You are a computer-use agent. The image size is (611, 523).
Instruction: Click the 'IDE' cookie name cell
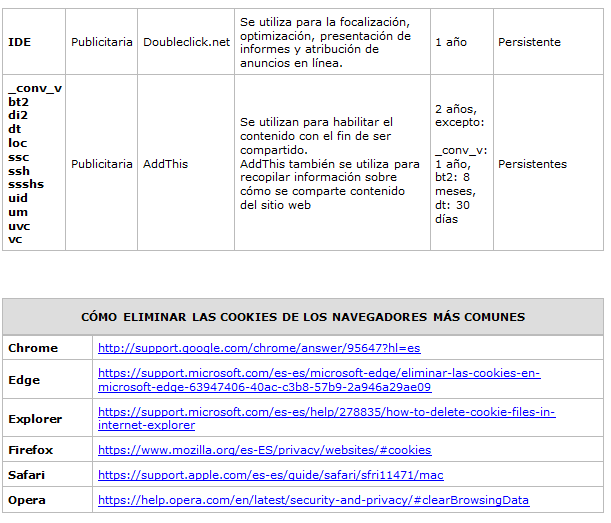point(20,42)
